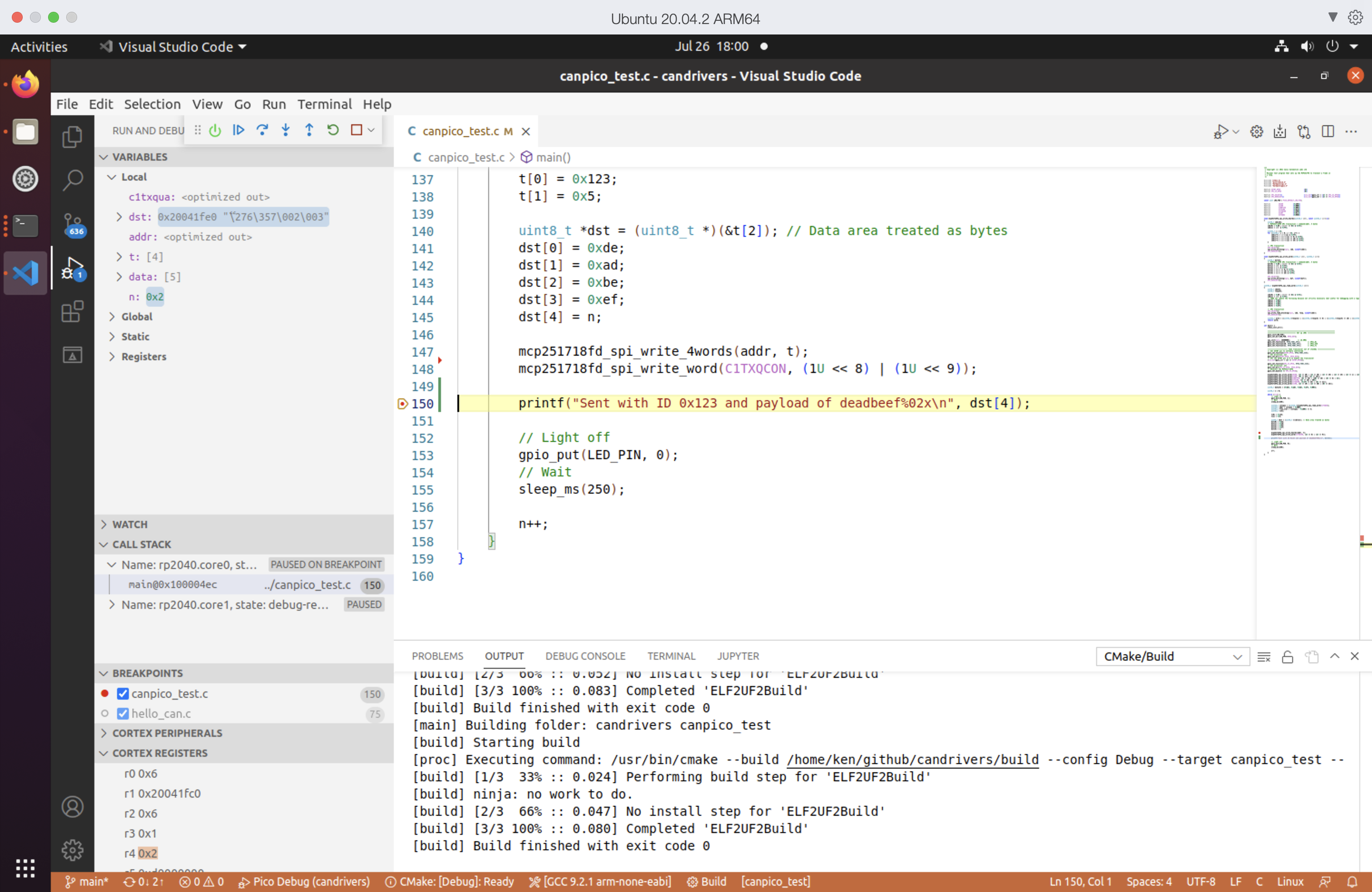
Task: Click GCC 9.2.1 arm-none-eabi kit selector
Action: pyautogui.click(x=600, y=882)
